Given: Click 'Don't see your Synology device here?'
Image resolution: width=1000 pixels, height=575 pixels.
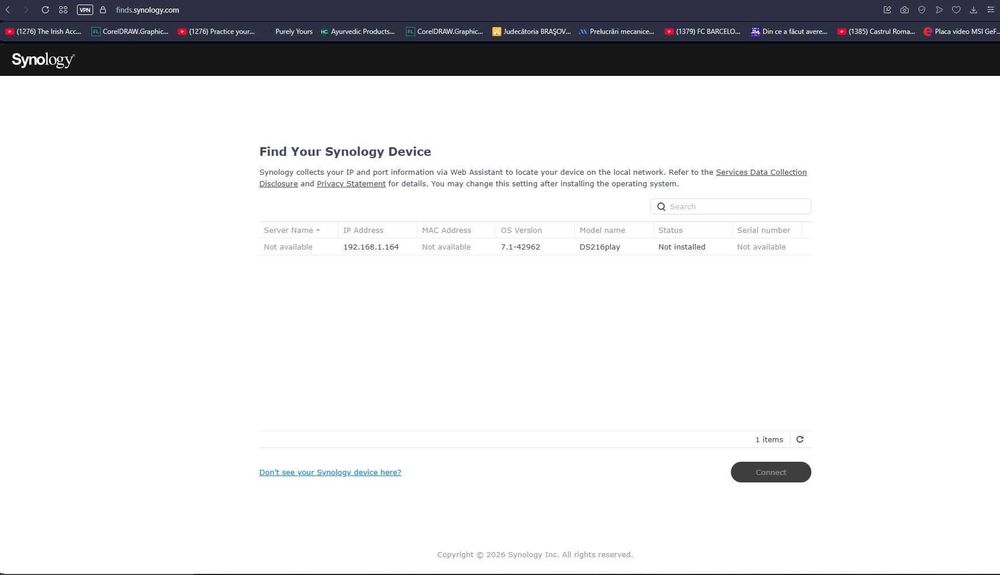Looking at the screenshot, I should (x=330, y=472).
